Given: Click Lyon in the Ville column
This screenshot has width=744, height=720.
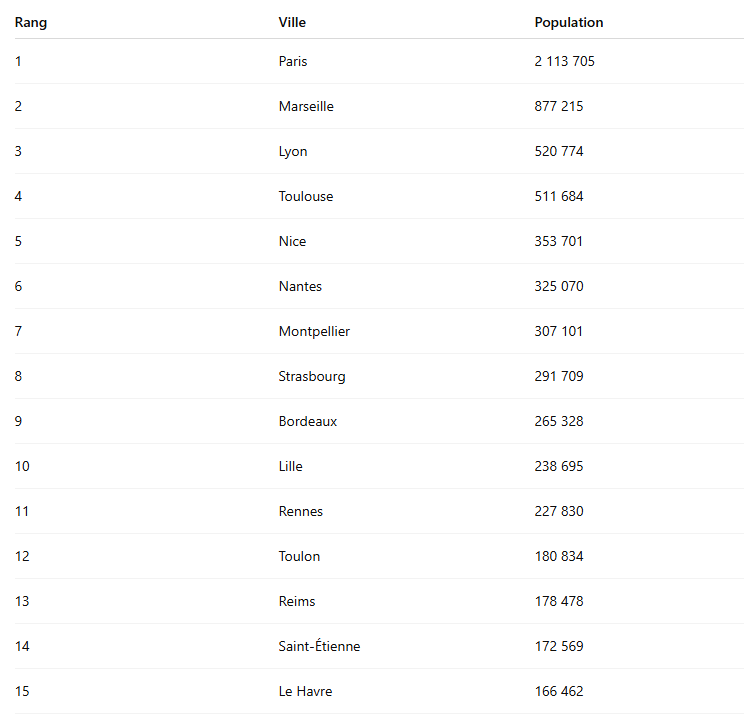Looking at the screenshot, I should 293,151.
